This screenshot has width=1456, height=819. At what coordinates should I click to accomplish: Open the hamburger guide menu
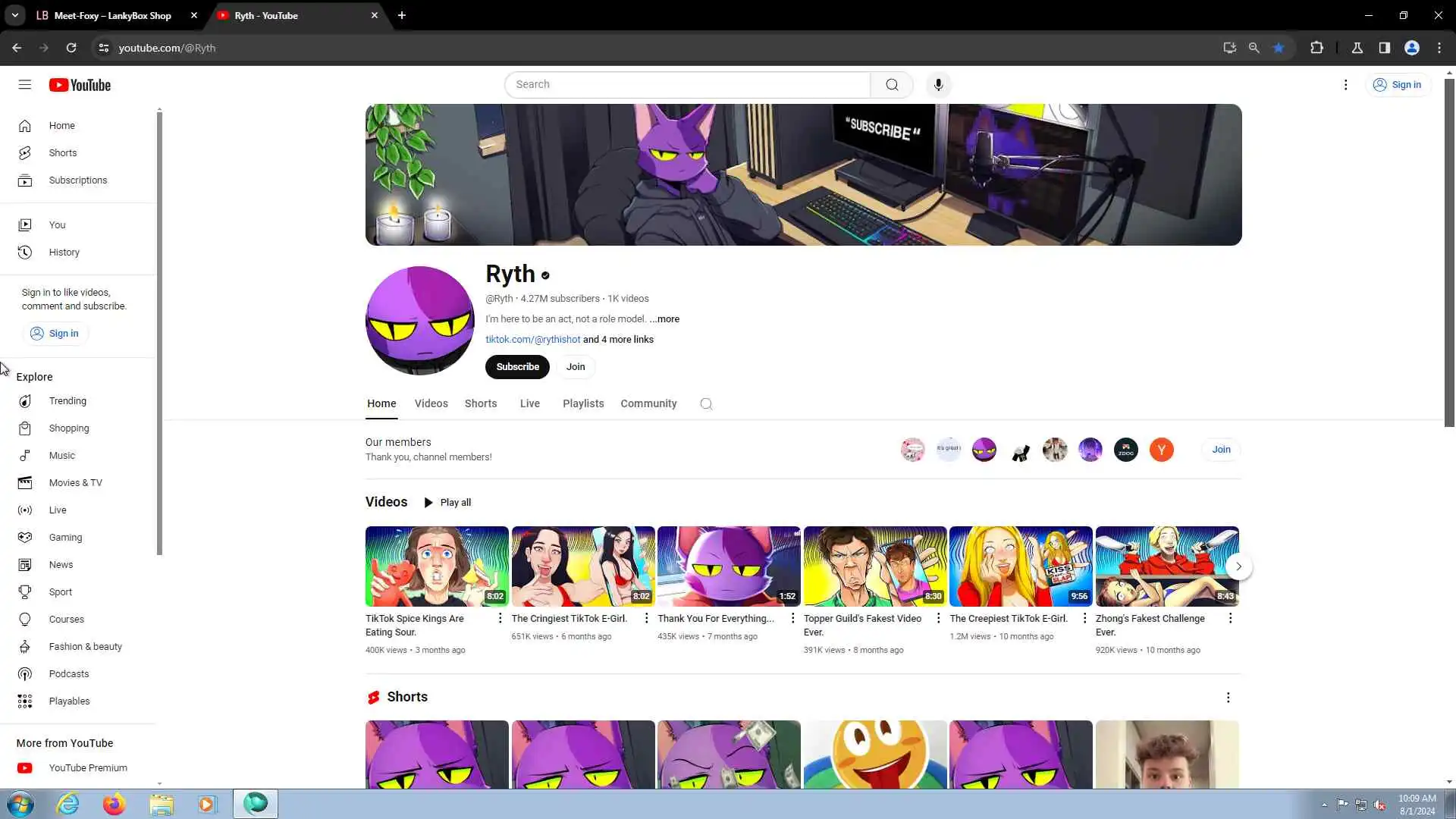tap(25, 85)
